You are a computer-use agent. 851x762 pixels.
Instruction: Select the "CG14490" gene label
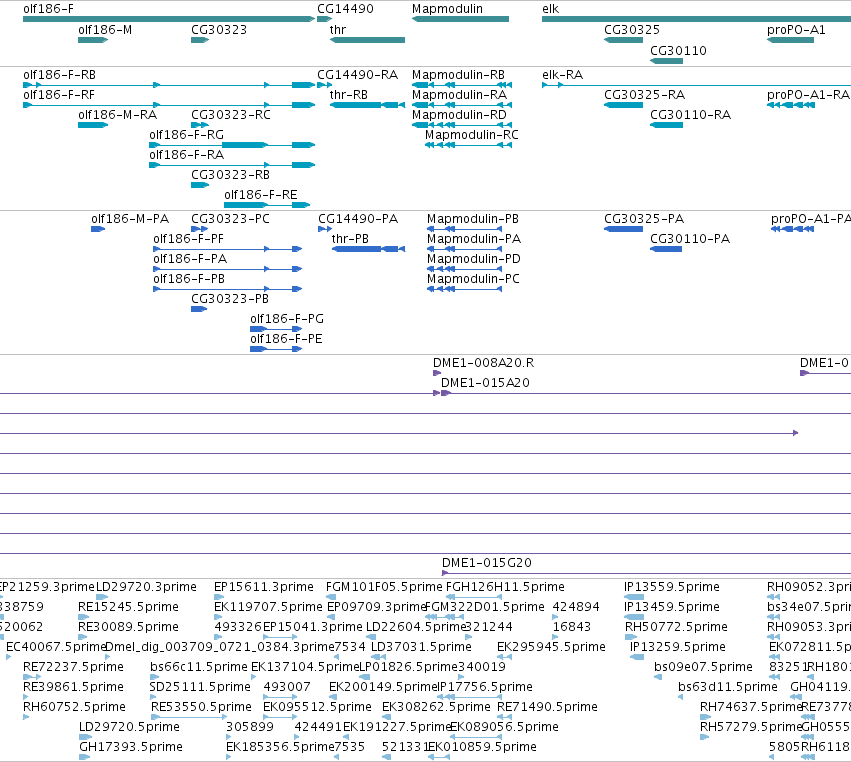tap(345, 9)
